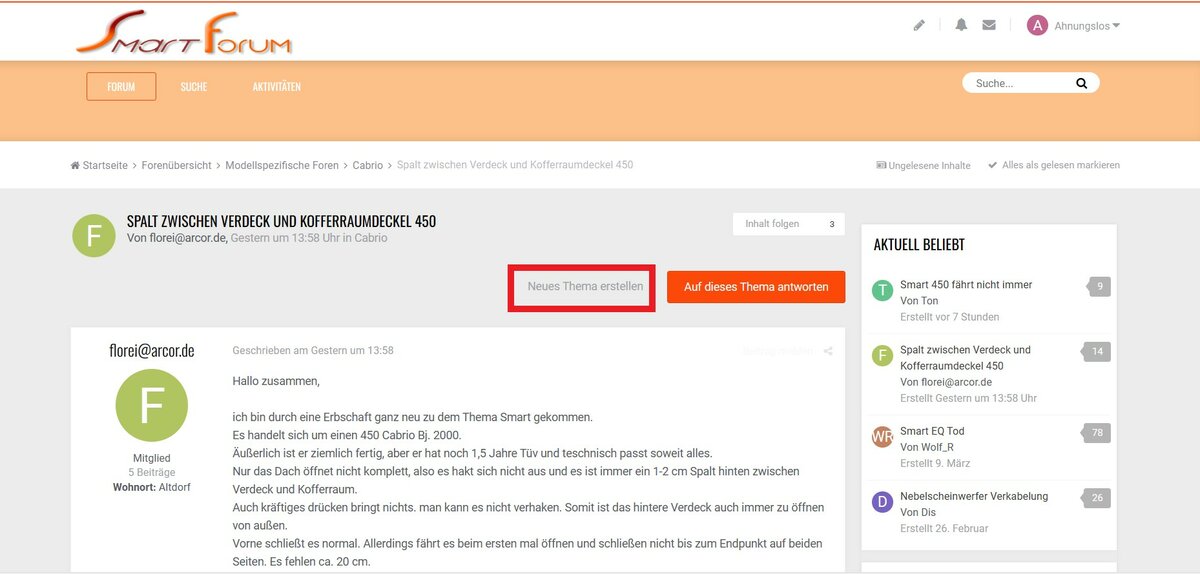Open the Forum tab
1200x574 pixels.
[121, 87]
